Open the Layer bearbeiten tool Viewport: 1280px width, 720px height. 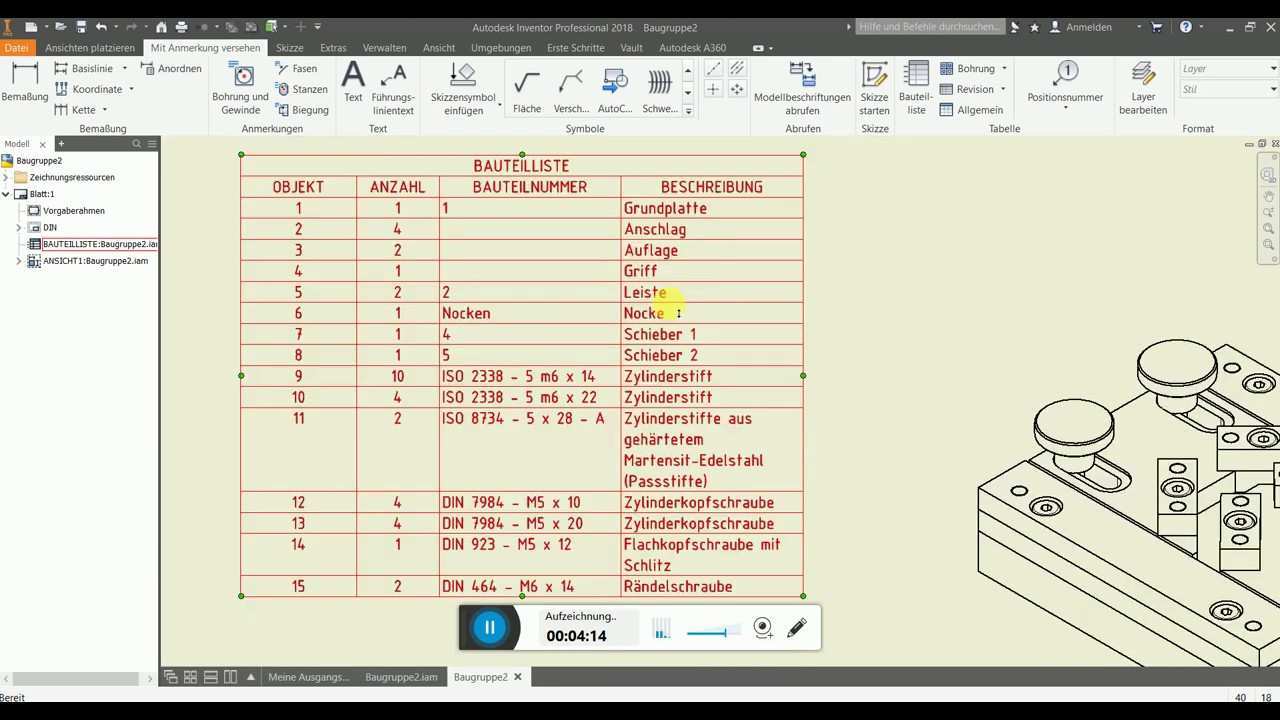pos(1143,88)
